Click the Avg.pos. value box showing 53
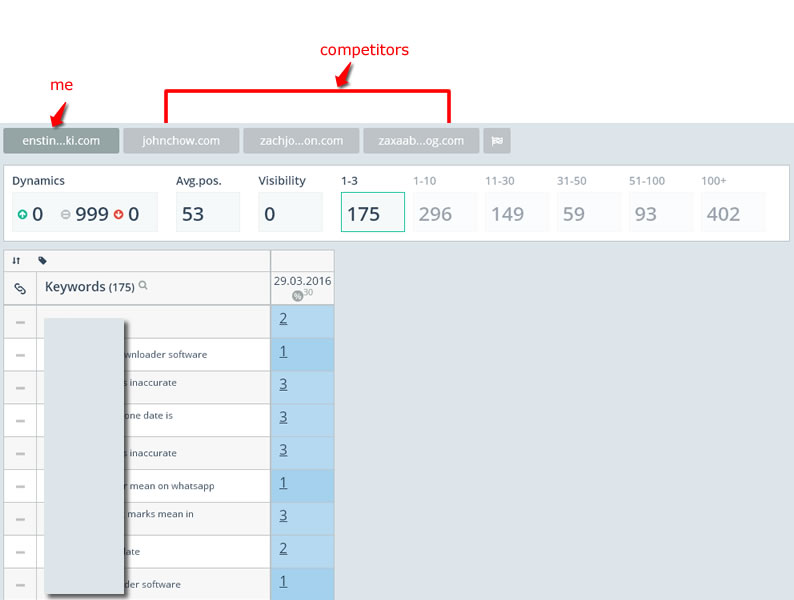The width and height of the screenshot is (794, 600). coord(208,212)
